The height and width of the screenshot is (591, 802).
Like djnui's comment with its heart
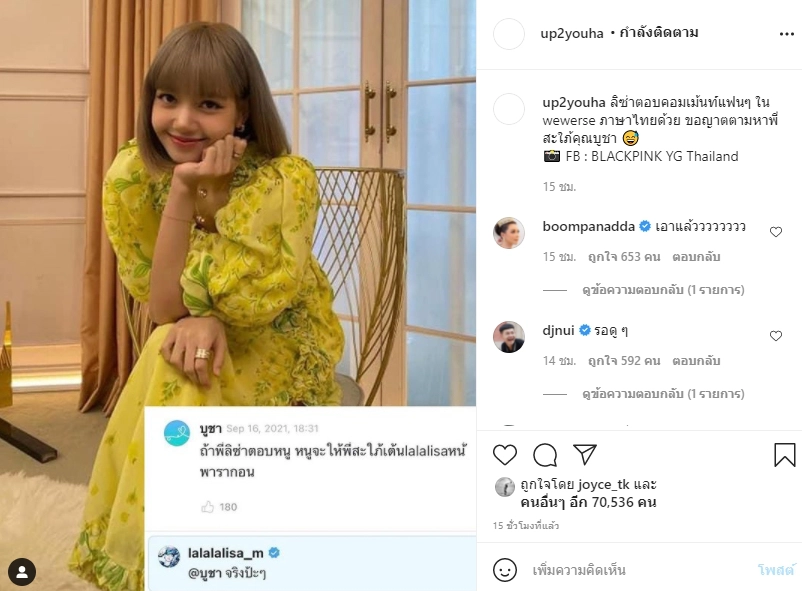pos(776,334)
